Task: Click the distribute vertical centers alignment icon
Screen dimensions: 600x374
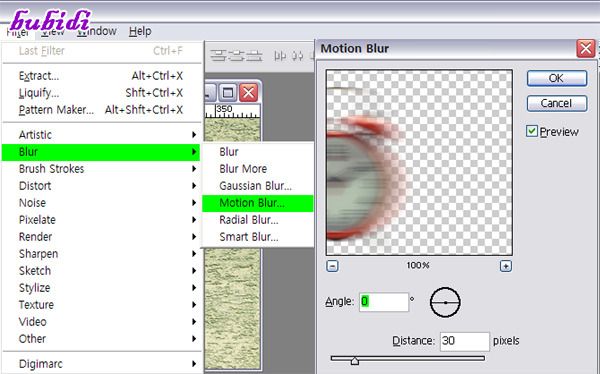Action: tap(236, 56)
